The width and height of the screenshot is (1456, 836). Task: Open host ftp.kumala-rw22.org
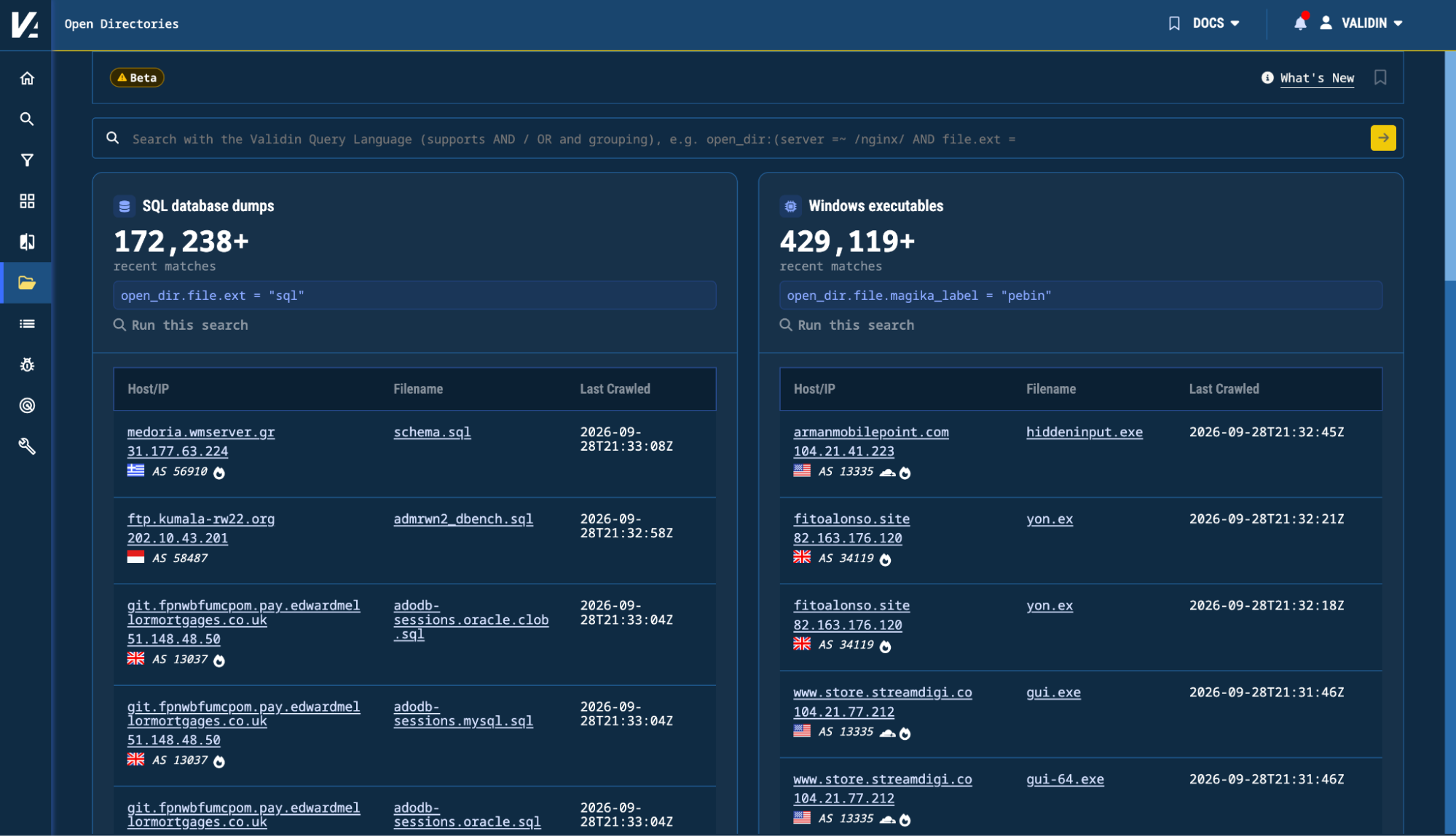(201, 519)
